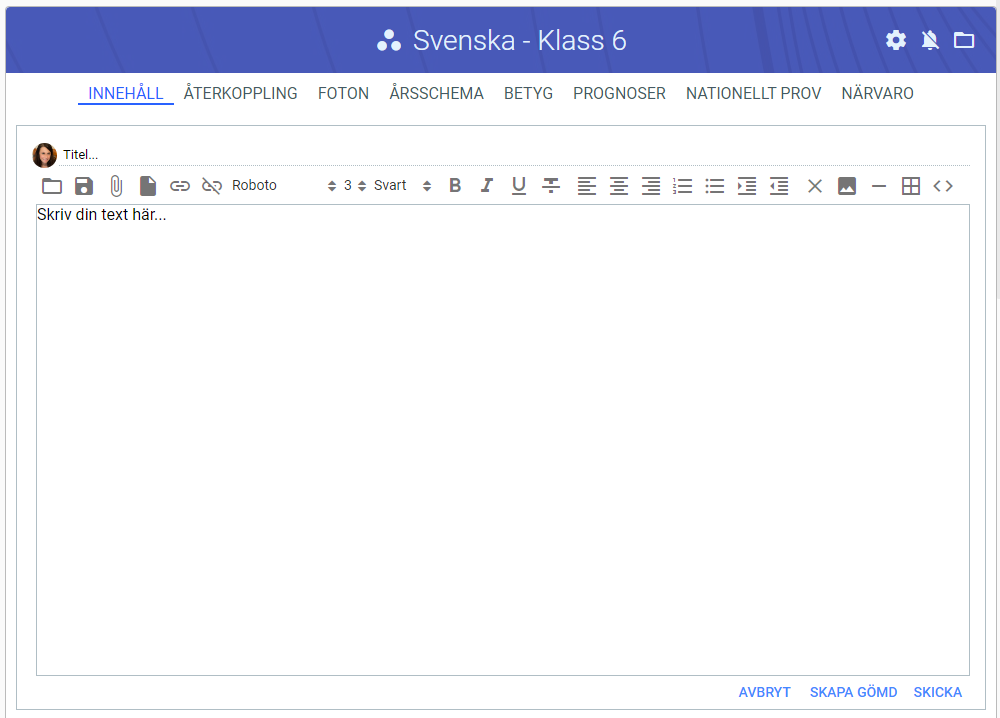Switch to the BETYG tab
1000x718 pixels.
click(x=528, y=94)
